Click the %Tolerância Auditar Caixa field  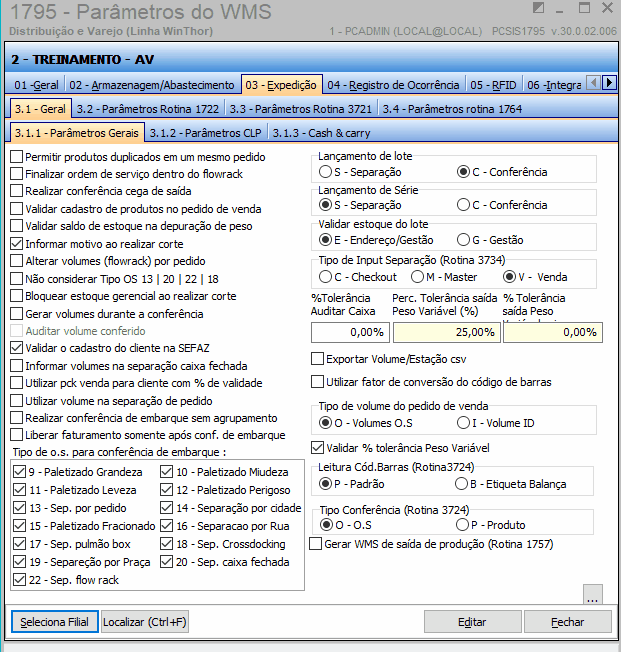coord(350,332)
